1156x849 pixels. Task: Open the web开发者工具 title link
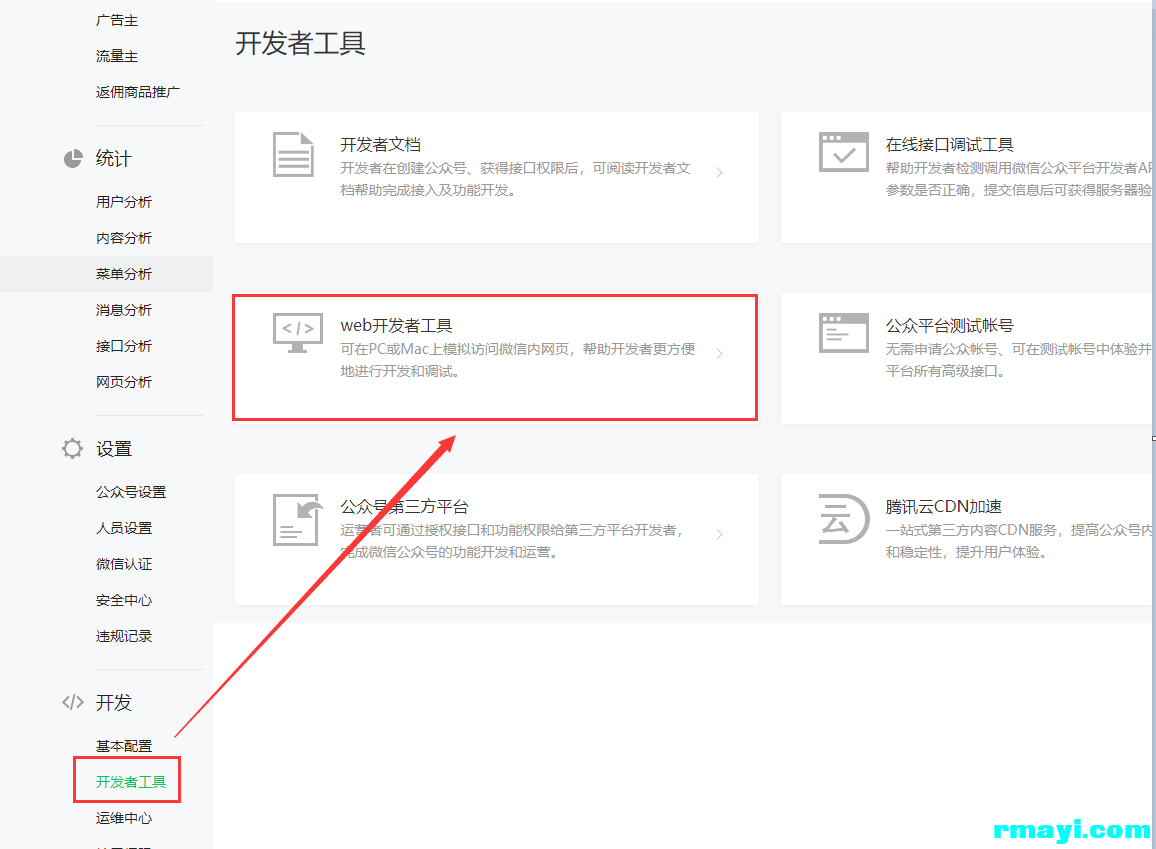(397, 326)
